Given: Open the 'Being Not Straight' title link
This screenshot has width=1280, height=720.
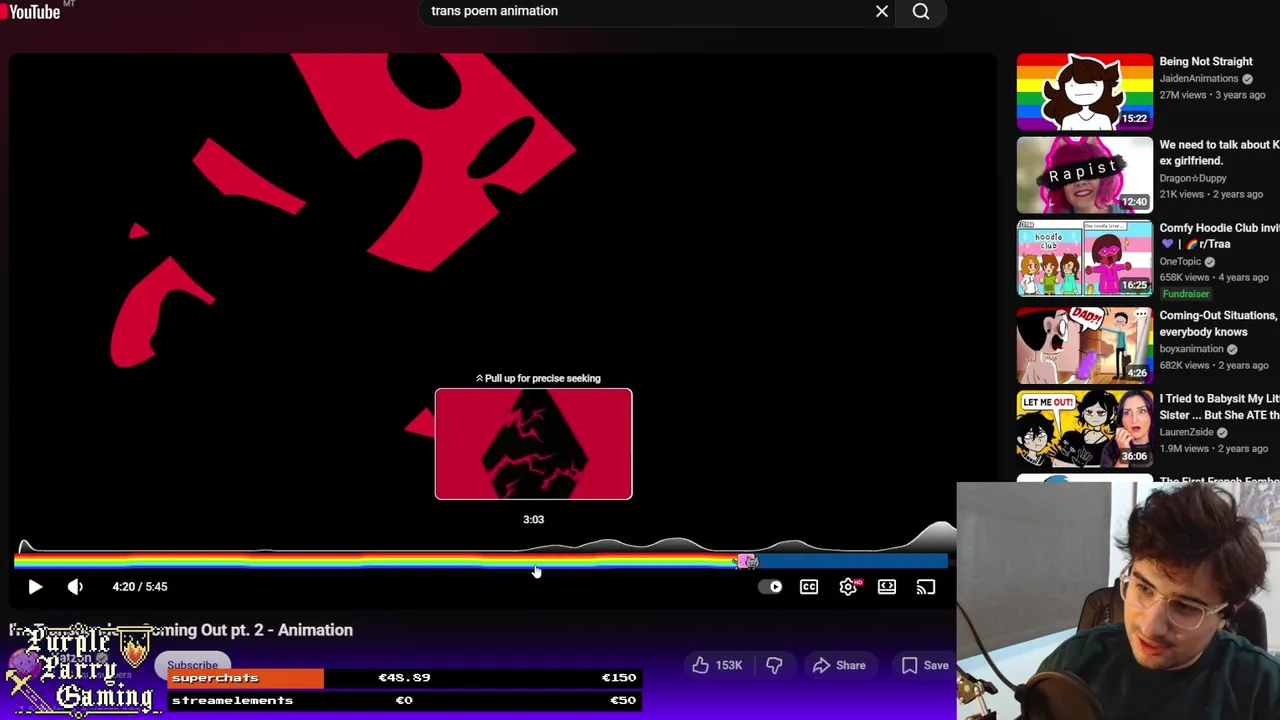Looking at the screenshot, I should point(1205,62).
